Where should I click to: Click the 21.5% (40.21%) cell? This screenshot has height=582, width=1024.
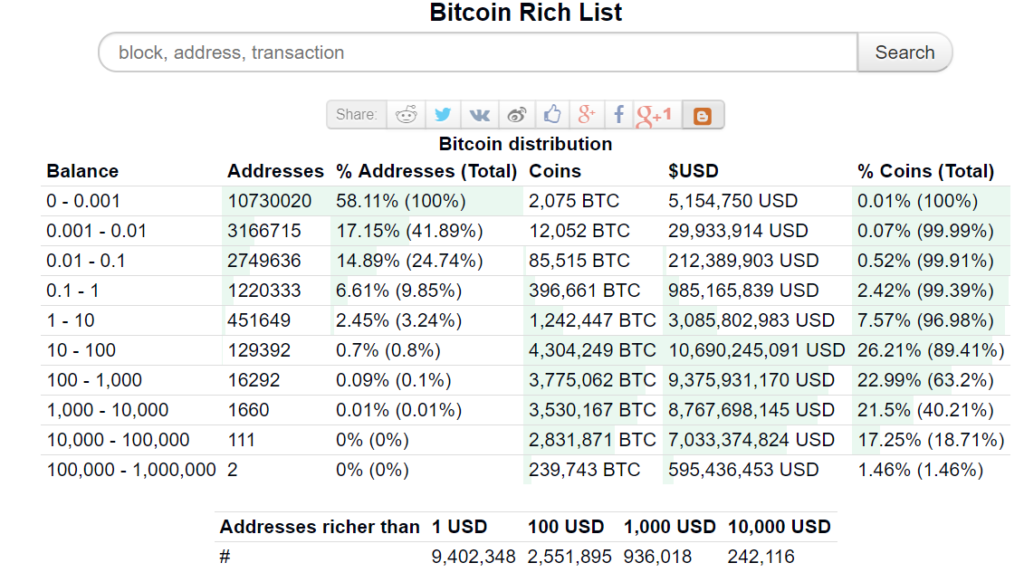click(926, 411)
